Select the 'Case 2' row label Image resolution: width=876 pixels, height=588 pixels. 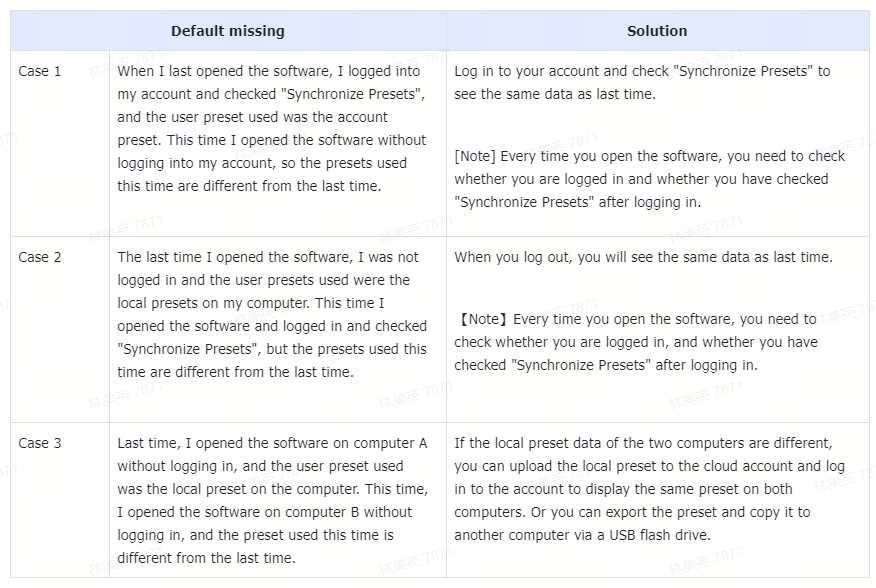(40, 258)
